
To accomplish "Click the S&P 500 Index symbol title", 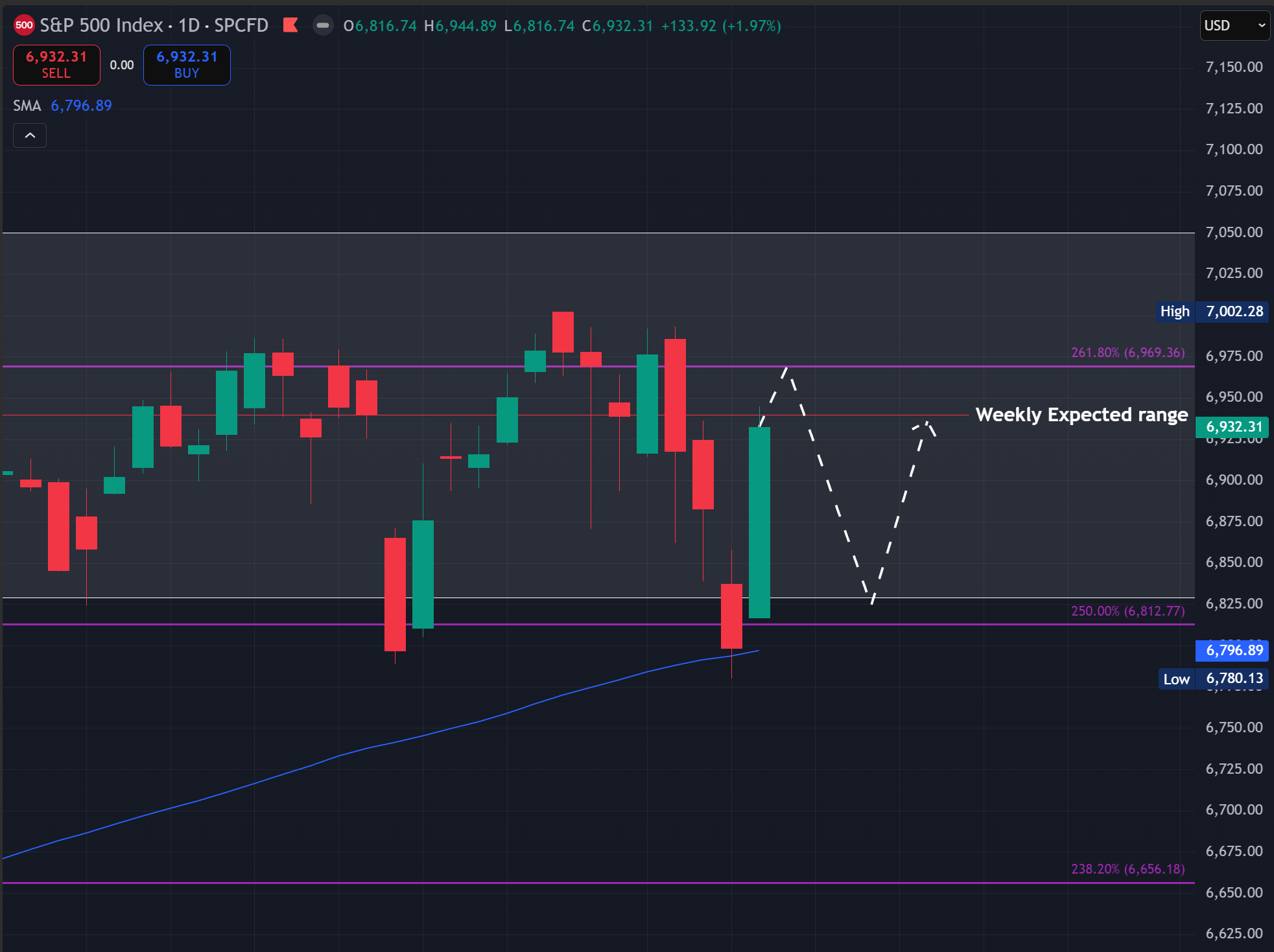I will 101,25.
